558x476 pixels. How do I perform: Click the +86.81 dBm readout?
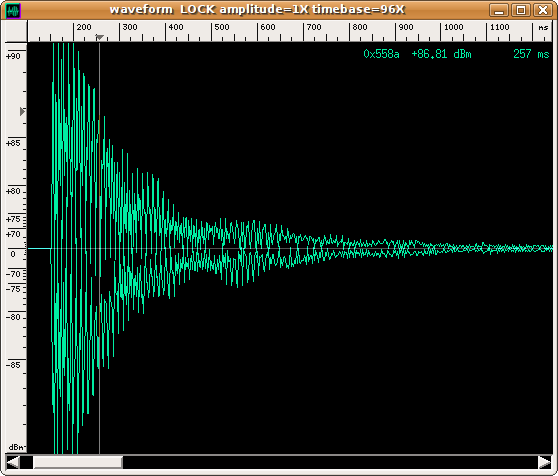(441, 54)
